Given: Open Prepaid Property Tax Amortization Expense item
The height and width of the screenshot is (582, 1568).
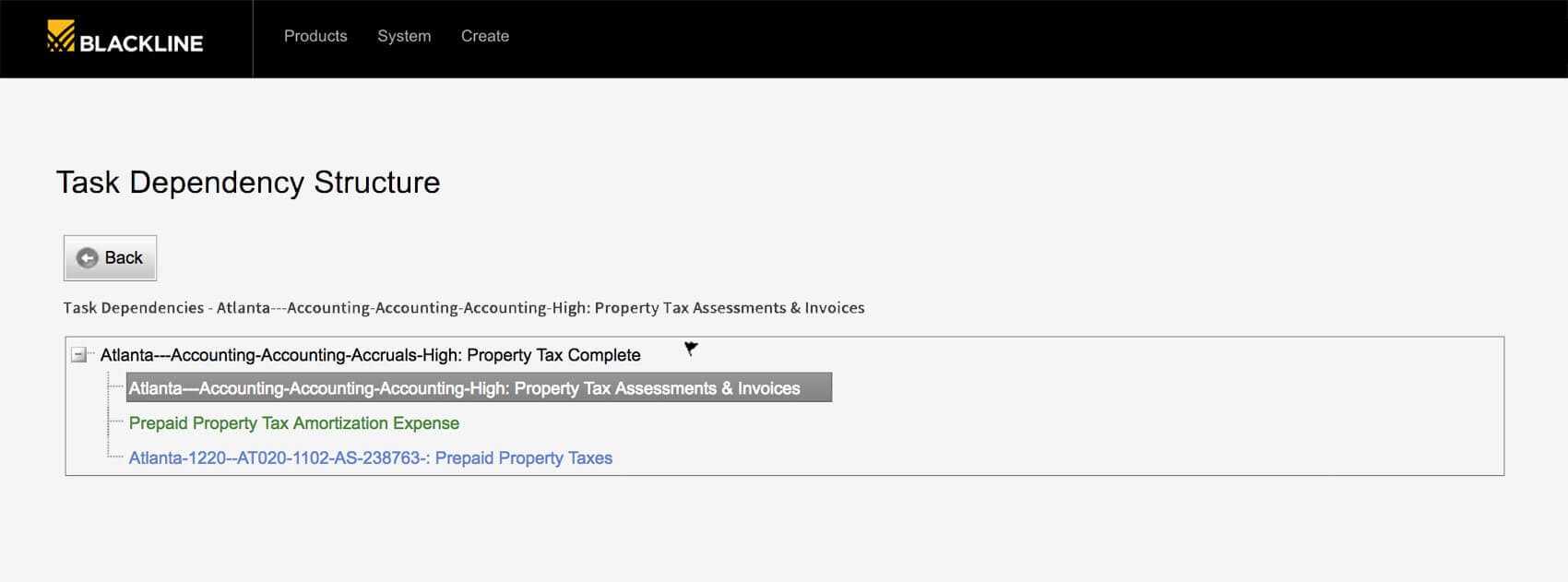Looking at the screenshot, I should tap(293, 423).
